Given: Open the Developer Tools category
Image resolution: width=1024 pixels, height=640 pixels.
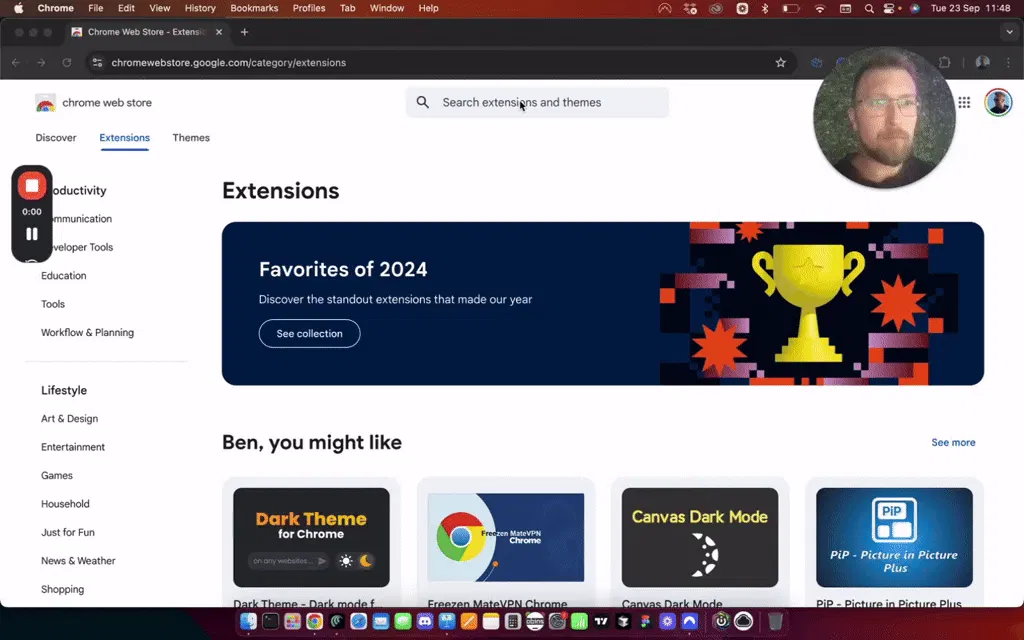Looking at the screenshot, I should 82,248.
